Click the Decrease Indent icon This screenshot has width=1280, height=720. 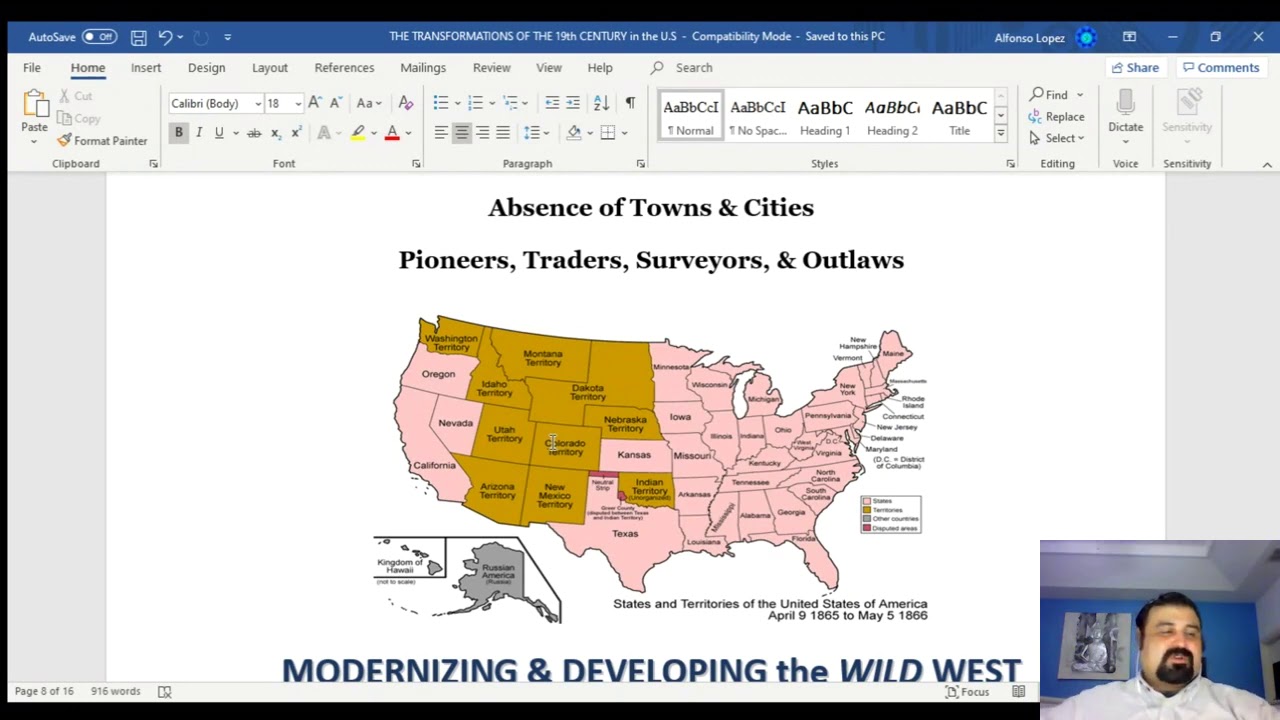click(x=552, y=103)
